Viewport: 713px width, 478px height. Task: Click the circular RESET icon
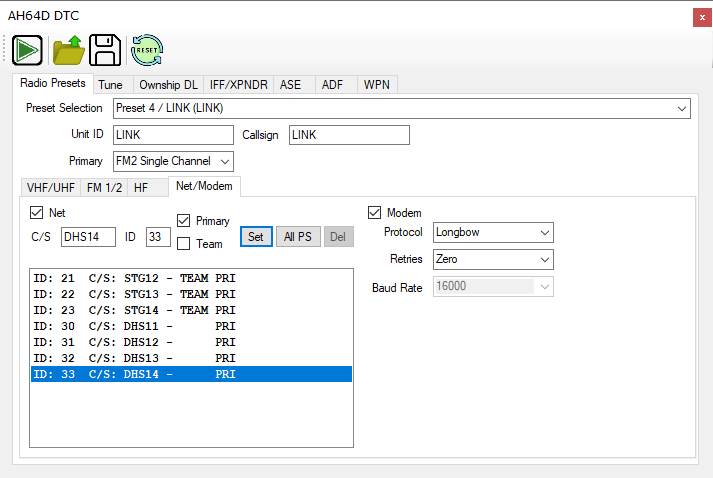pos(147,50)
